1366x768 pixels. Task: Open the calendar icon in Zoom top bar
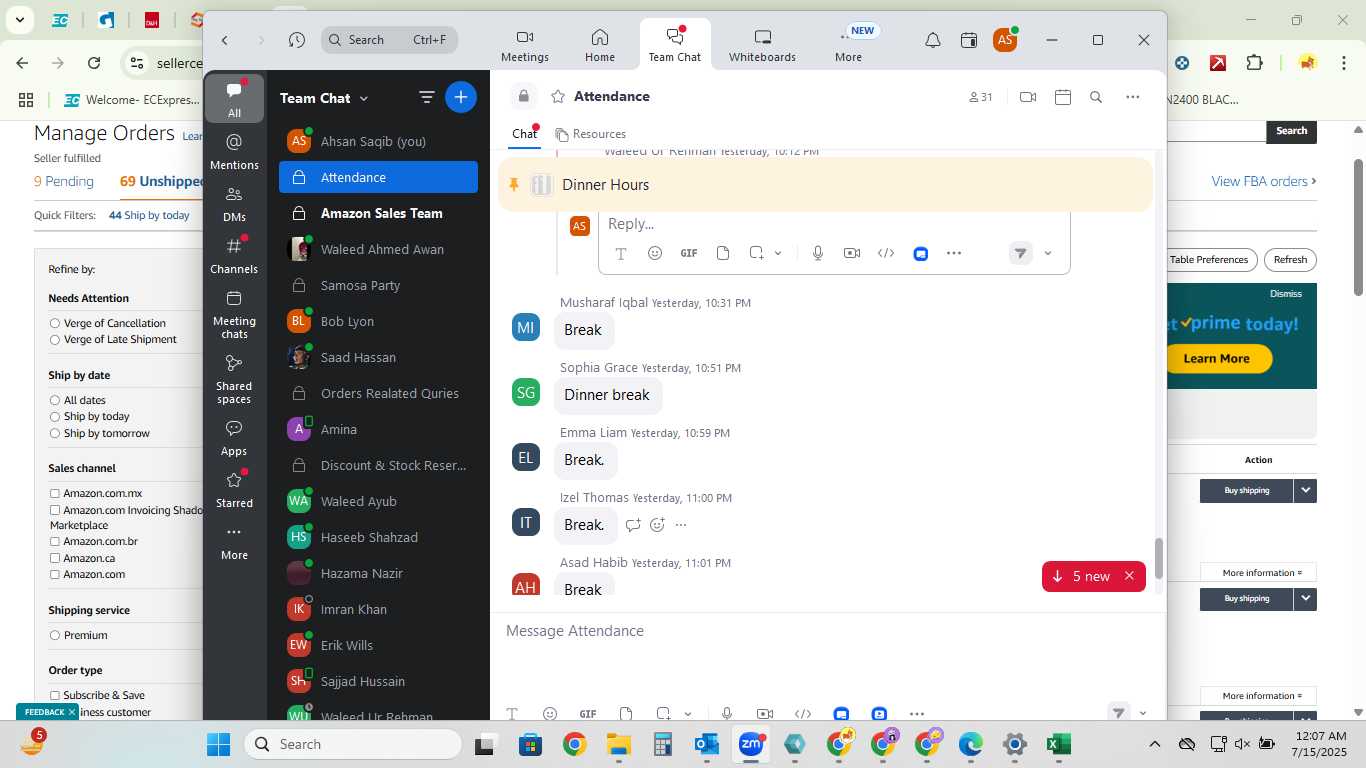pyautogui.click(x=968, y=40)
